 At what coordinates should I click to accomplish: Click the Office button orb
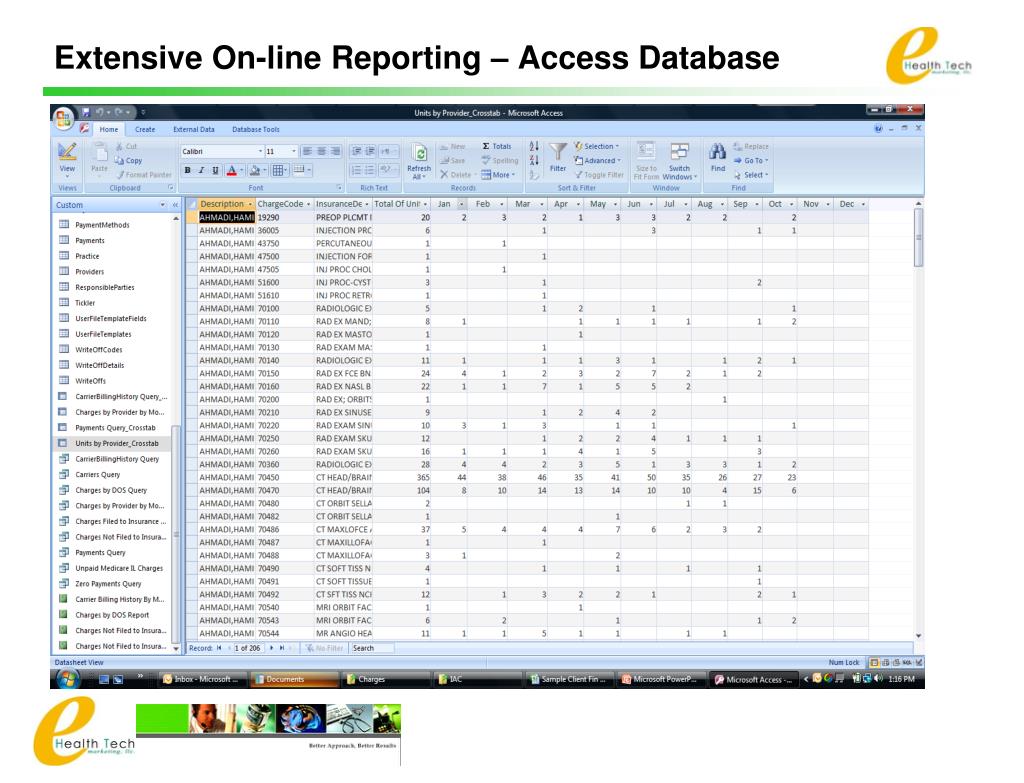[x=64, y=117]
